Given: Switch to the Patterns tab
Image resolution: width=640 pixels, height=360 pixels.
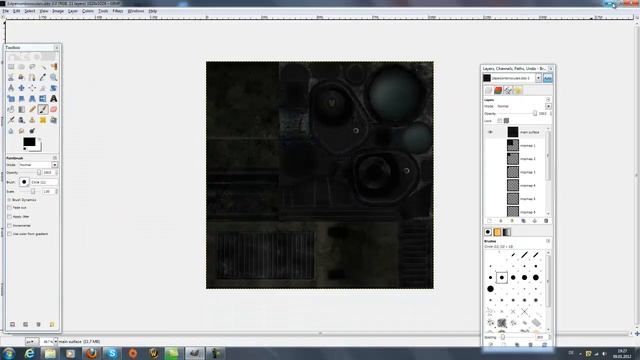Looking at the screenshot, I should pyautogui.click(x=497, y=232).
